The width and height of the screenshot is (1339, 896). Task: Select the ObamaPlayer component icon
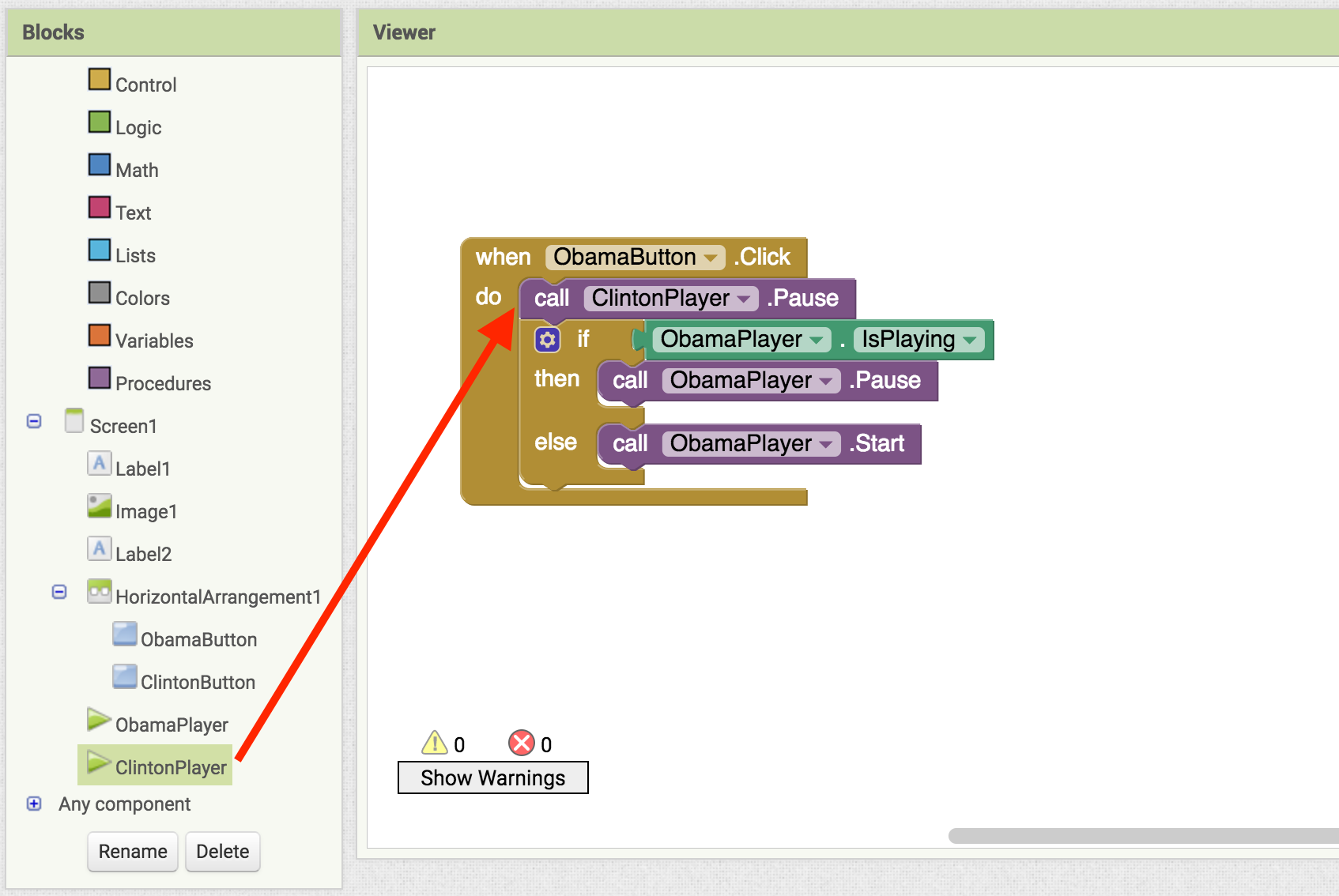(x=99, y=720)
